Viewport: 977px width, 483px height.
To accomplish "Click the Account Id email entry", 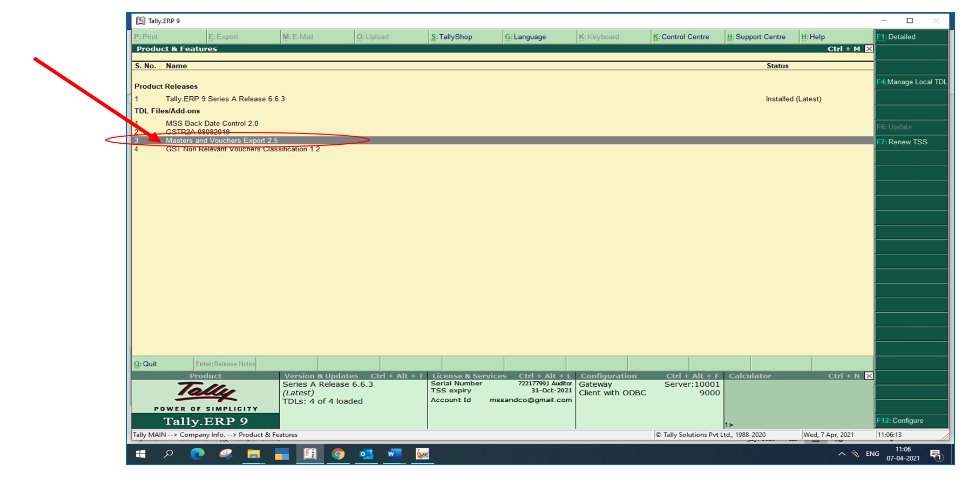I will click(501, 400).
